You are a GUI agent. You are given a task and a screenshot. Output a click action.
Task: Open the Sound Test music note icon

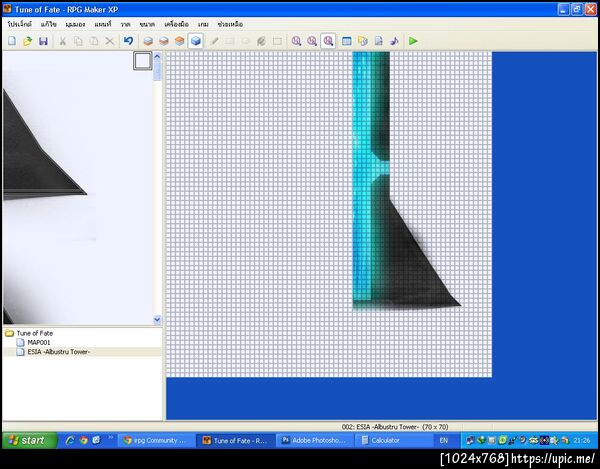tap(395, 41)
